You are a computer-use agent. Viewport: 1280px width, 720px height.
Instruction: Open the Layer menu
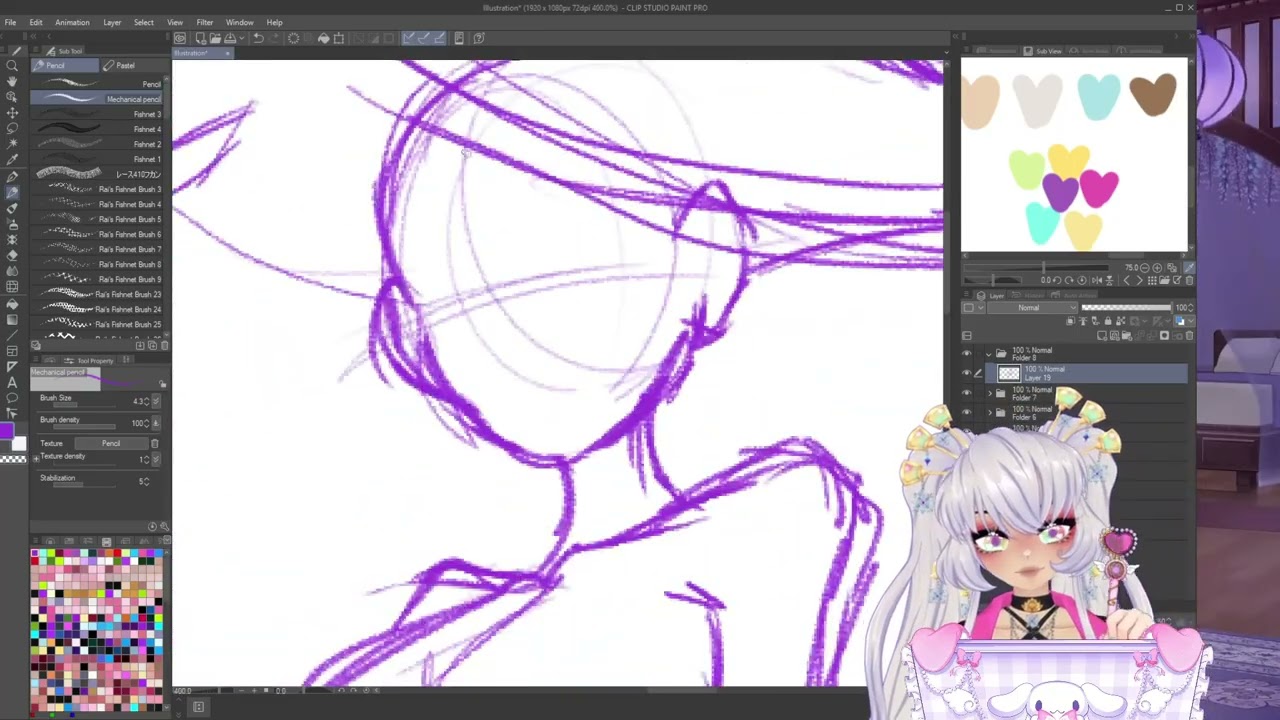pos(112,22)
